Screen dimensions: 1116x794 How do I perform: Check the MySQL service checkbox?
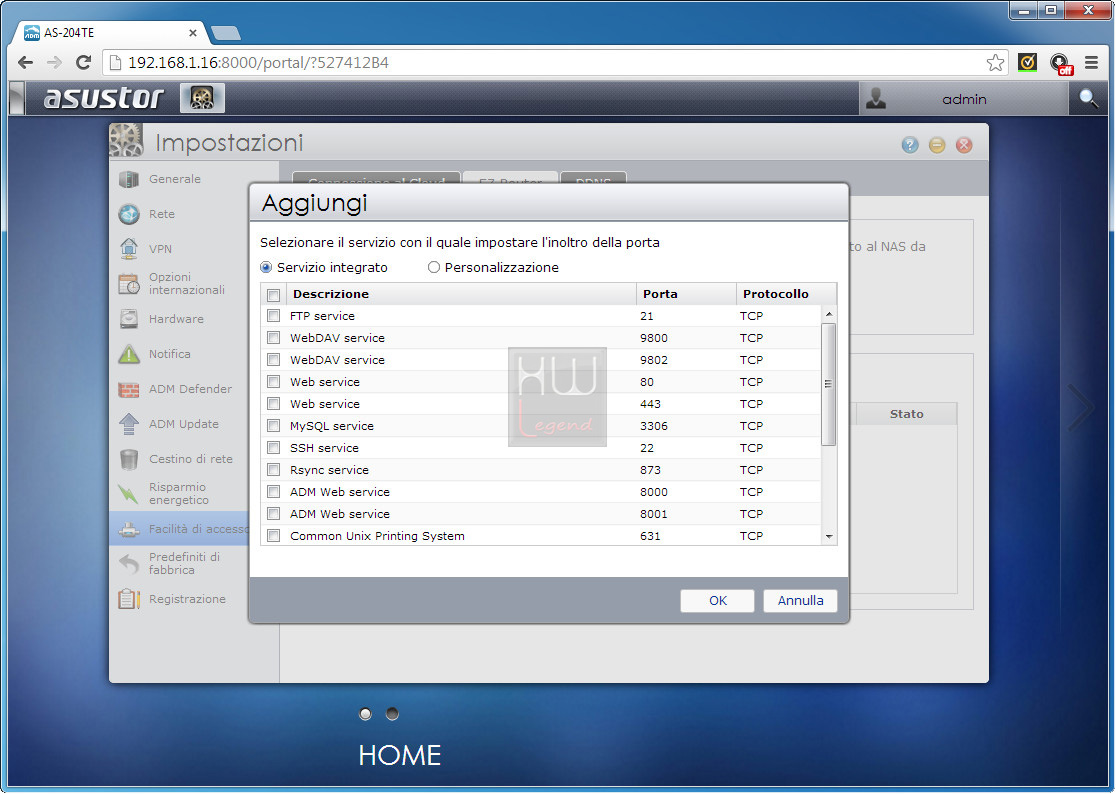[x=273, y=426]
